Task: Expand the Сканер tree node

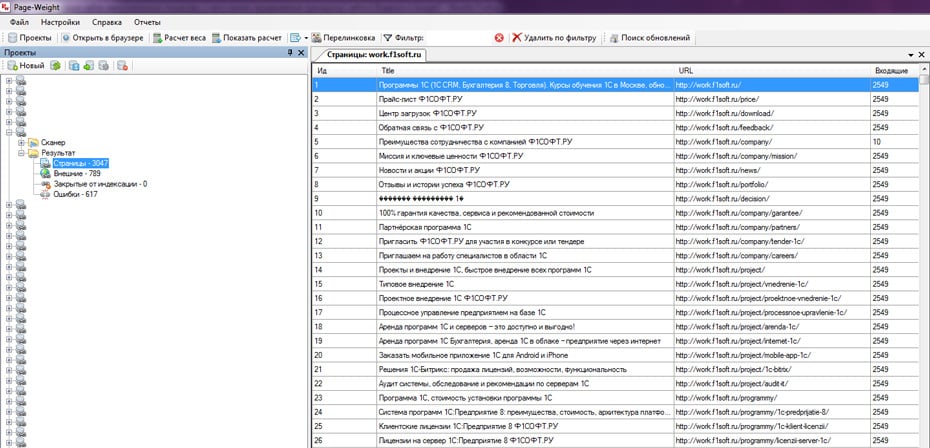Action: point(21,142)
